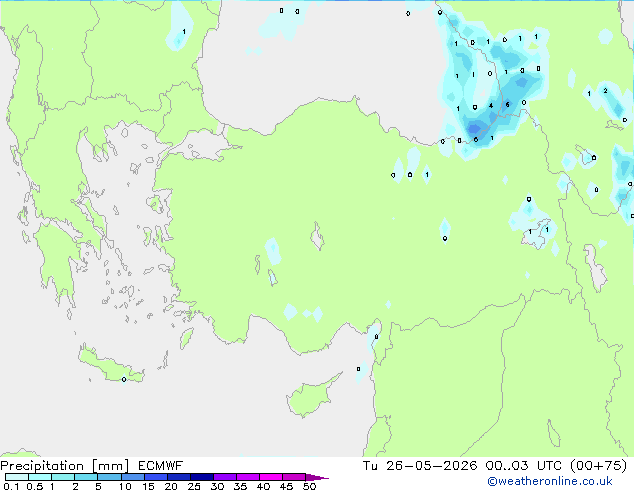
Task: Select the 30–35 mm violet legend swatch
Action: 225,477
